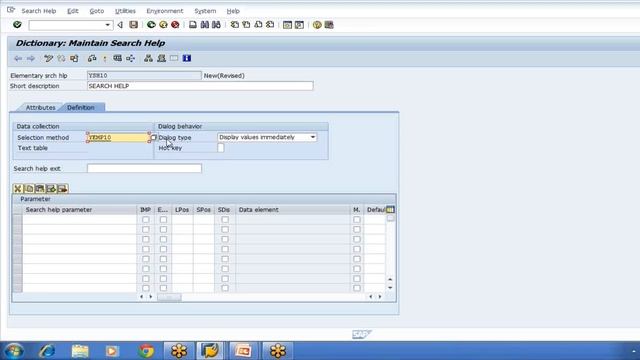Open the Help menu
This screenshot has height=360, width=640.
point(233,11)
